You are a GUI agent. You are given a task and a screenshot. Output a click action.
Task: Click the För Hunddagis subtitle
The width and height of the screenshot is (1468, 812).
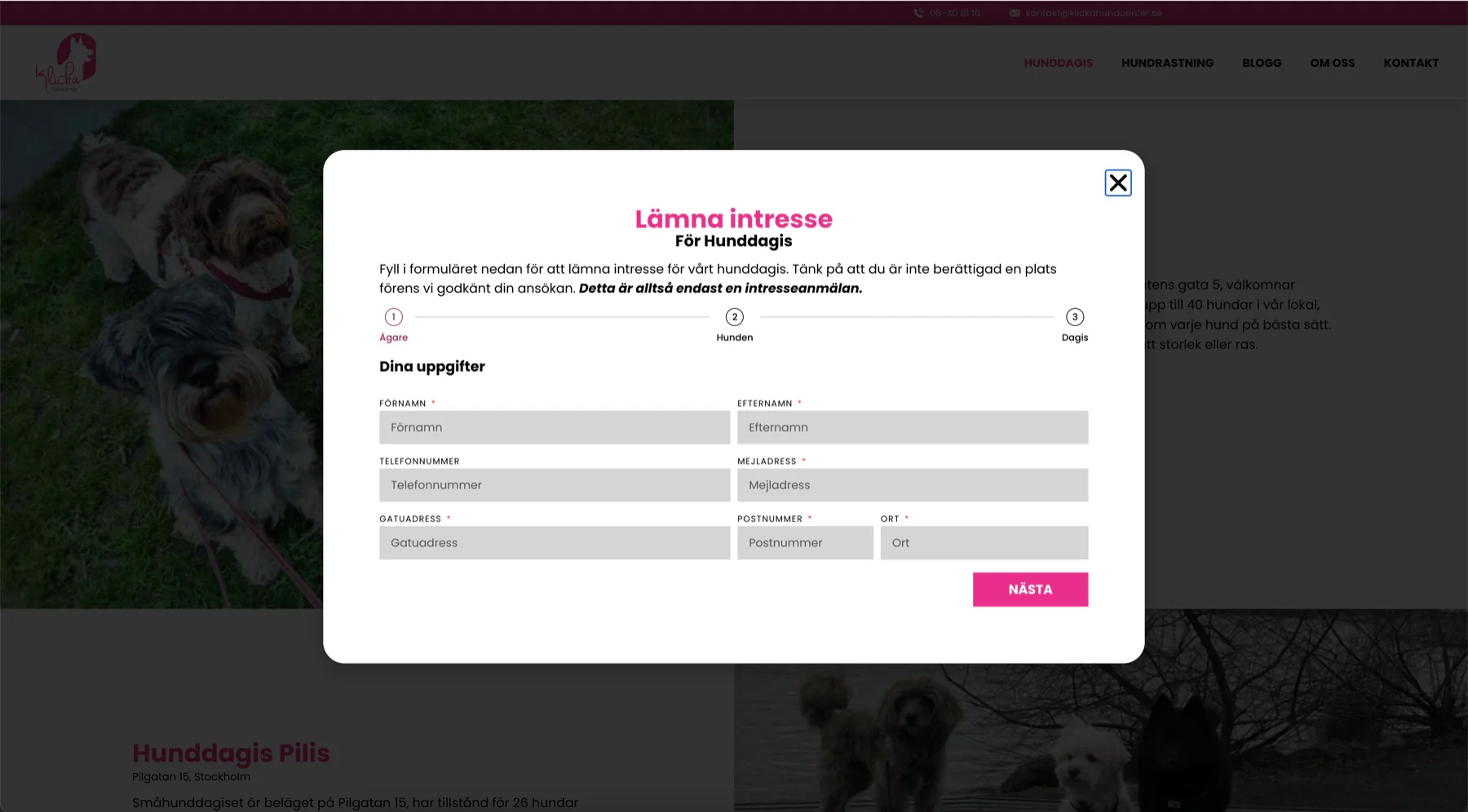[734, 241]
